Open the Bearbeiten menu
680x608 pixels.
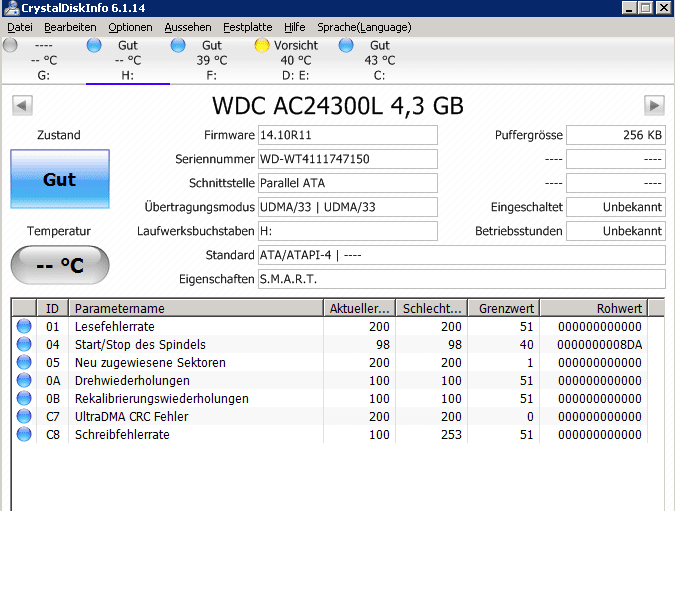pos(70,27)
